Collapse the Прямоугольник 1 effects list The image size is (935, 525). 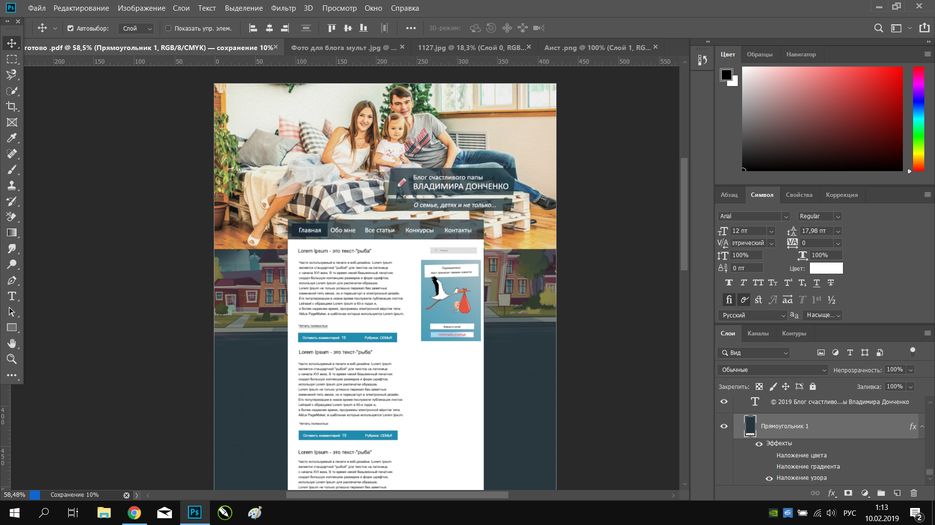pyautogui.click(x=922, y=426)
